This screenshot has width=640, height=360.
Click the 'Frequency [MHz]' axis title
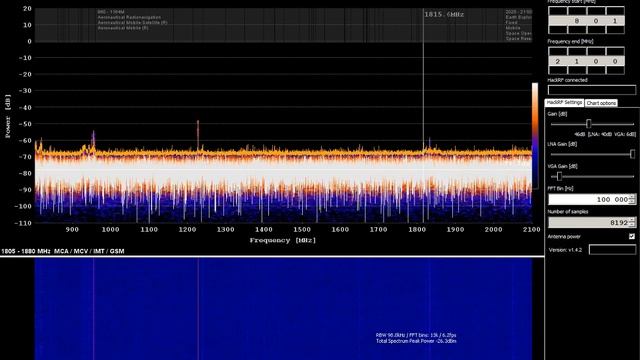click(282, 240)
